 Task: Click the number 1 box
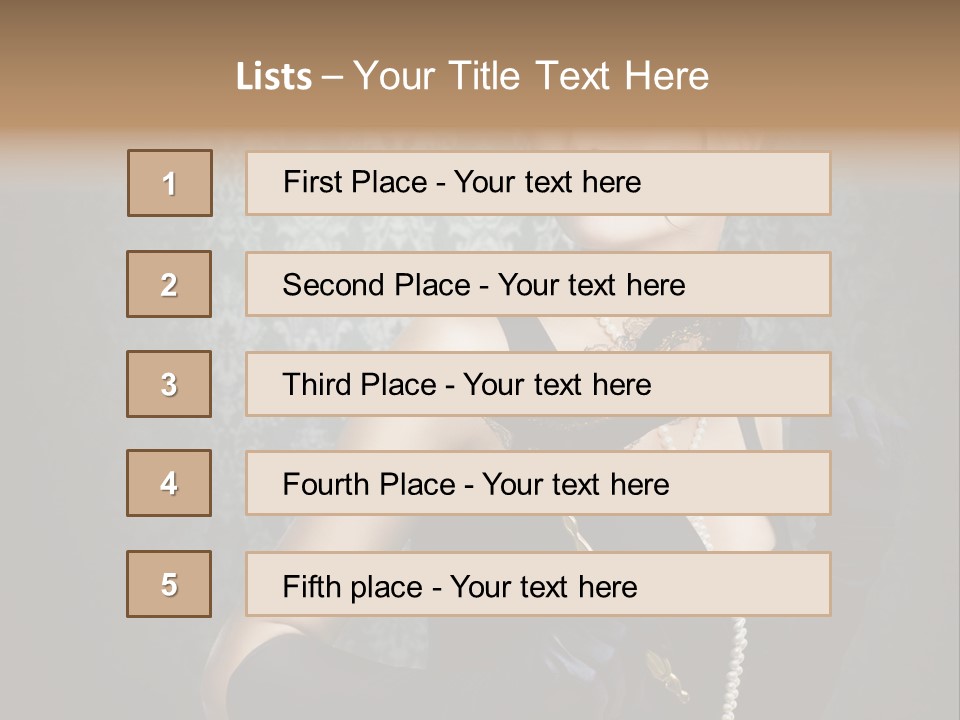tap(170, 183)
